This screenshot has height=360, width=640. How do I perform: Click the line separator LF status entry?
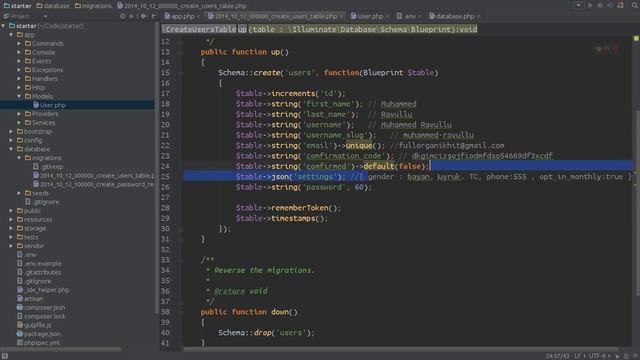[x=580, y=356]
